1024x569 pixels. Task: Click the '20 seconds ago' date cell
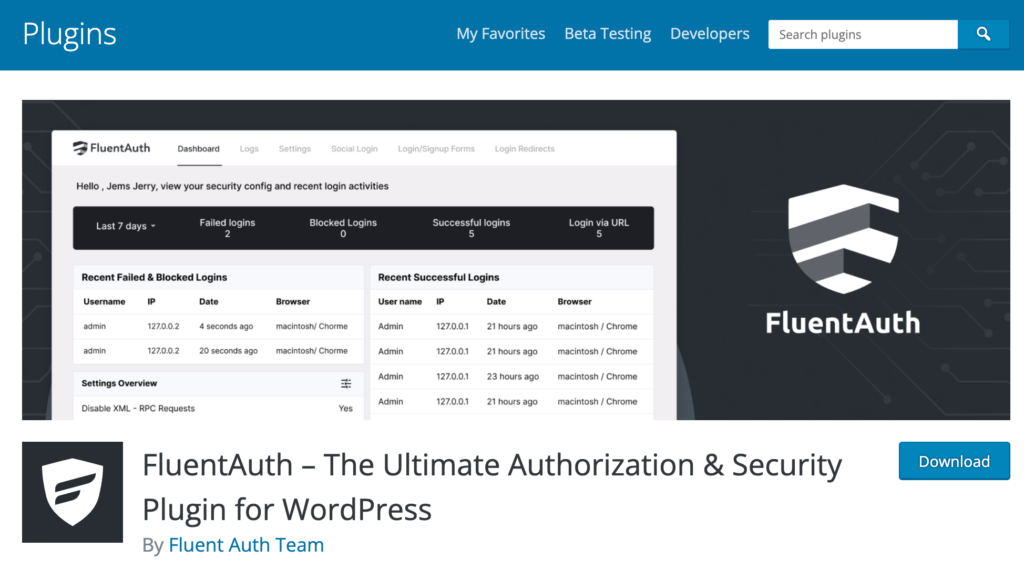229,351
